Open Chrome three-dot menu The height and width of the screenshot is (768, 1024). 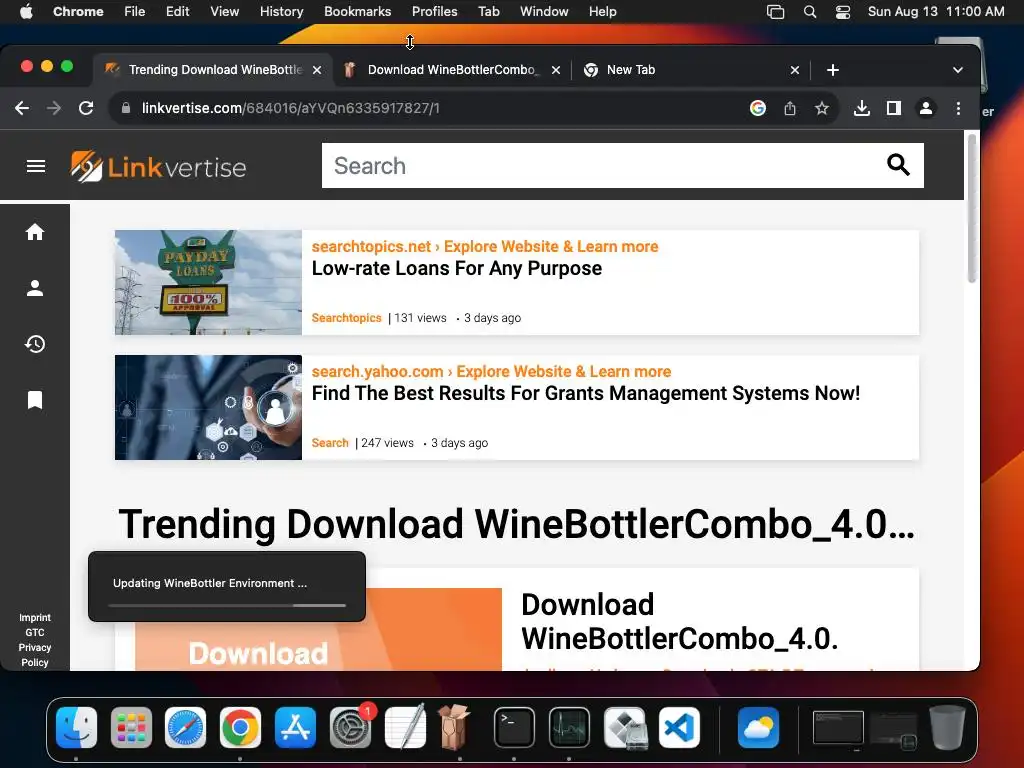click(958, 108)
